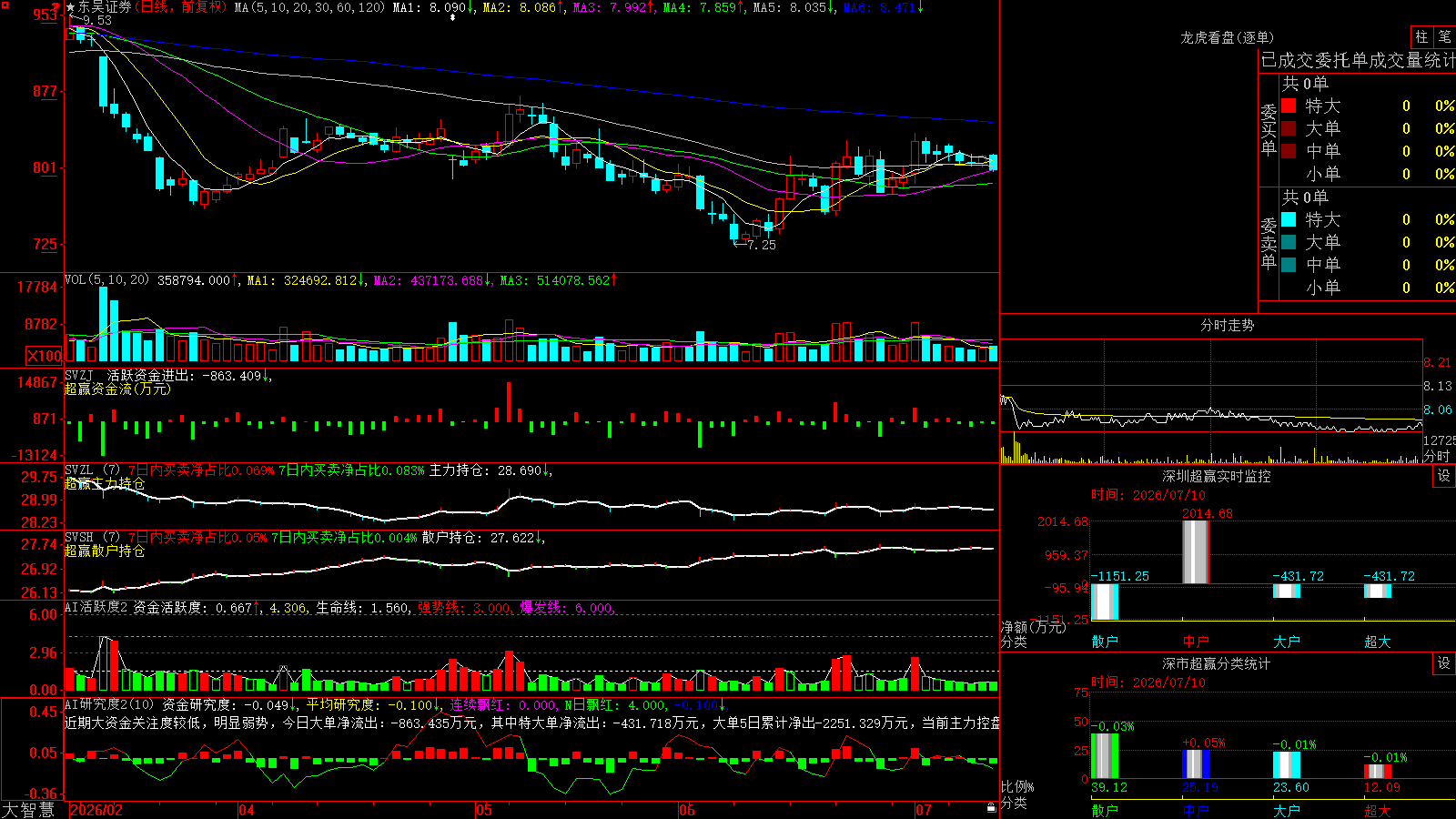The height and width of the screenshot is (819, 1456).
Task: Click the SVZJ indicator name
Action: pyautogui.click(x=79, y=375)
